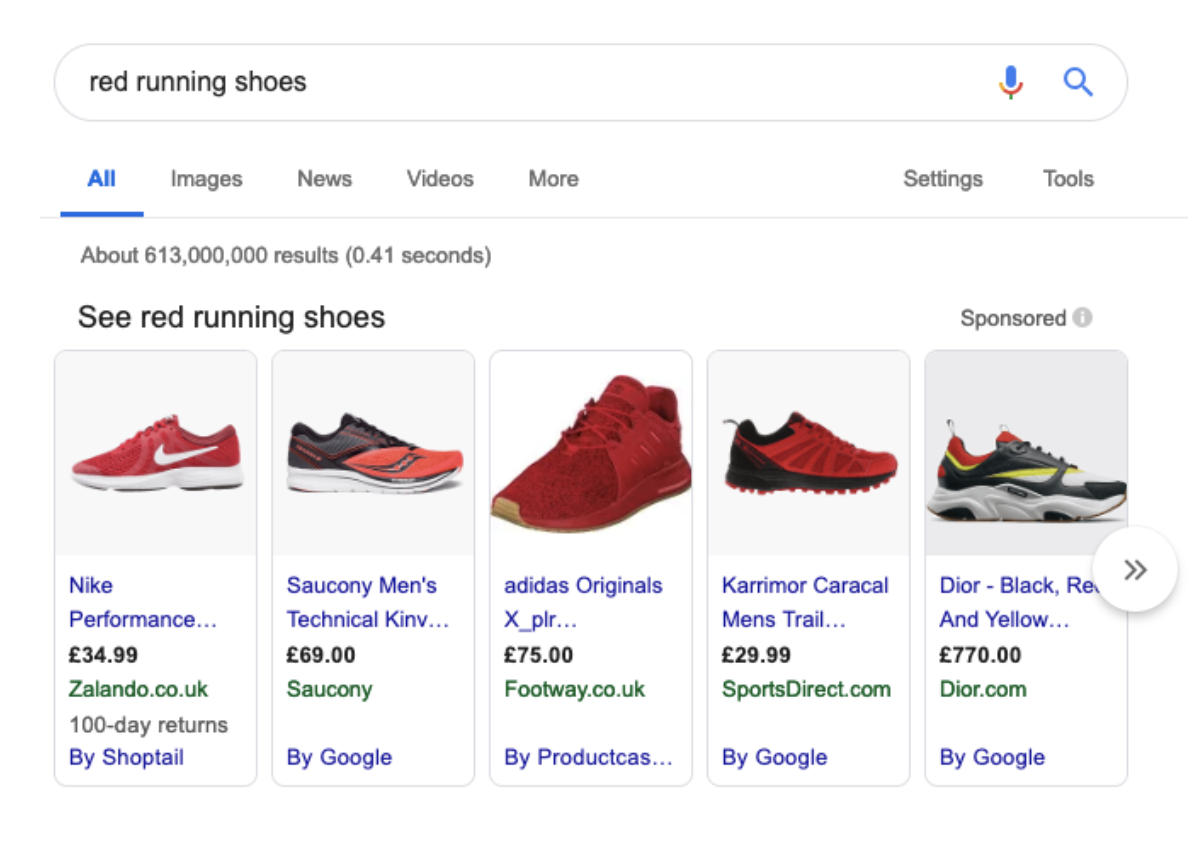Expand the Tools filter options
1188x848 pixels.
point(1067,179)
